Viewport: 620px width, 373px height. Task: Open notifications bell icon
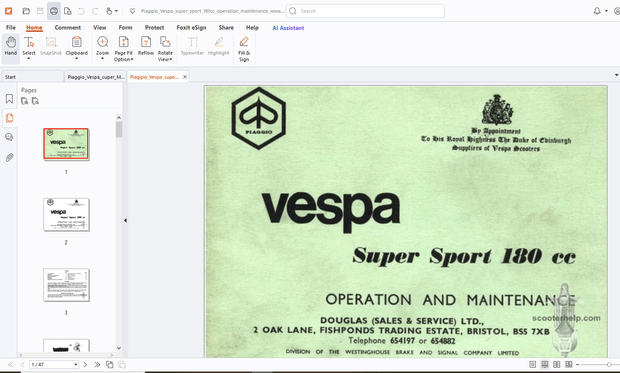[597, 11]
